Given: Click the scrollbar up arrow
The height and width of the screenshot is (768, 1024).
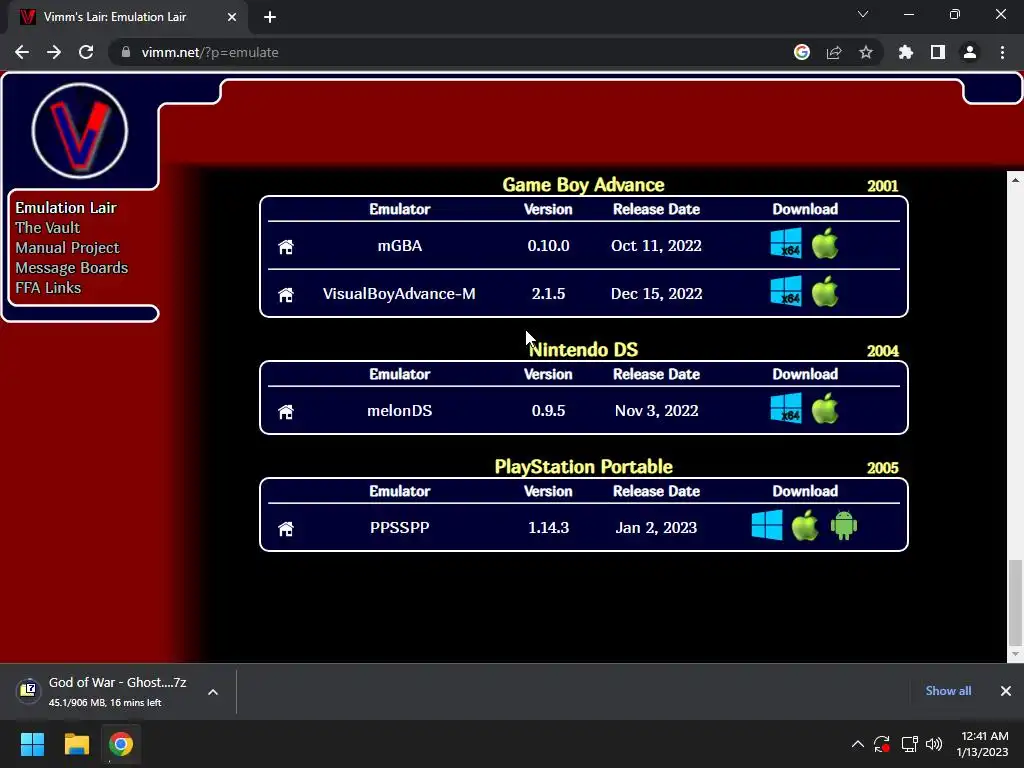Looking at the screenshot, I should pyautogui.click(x=1015, y=180).
